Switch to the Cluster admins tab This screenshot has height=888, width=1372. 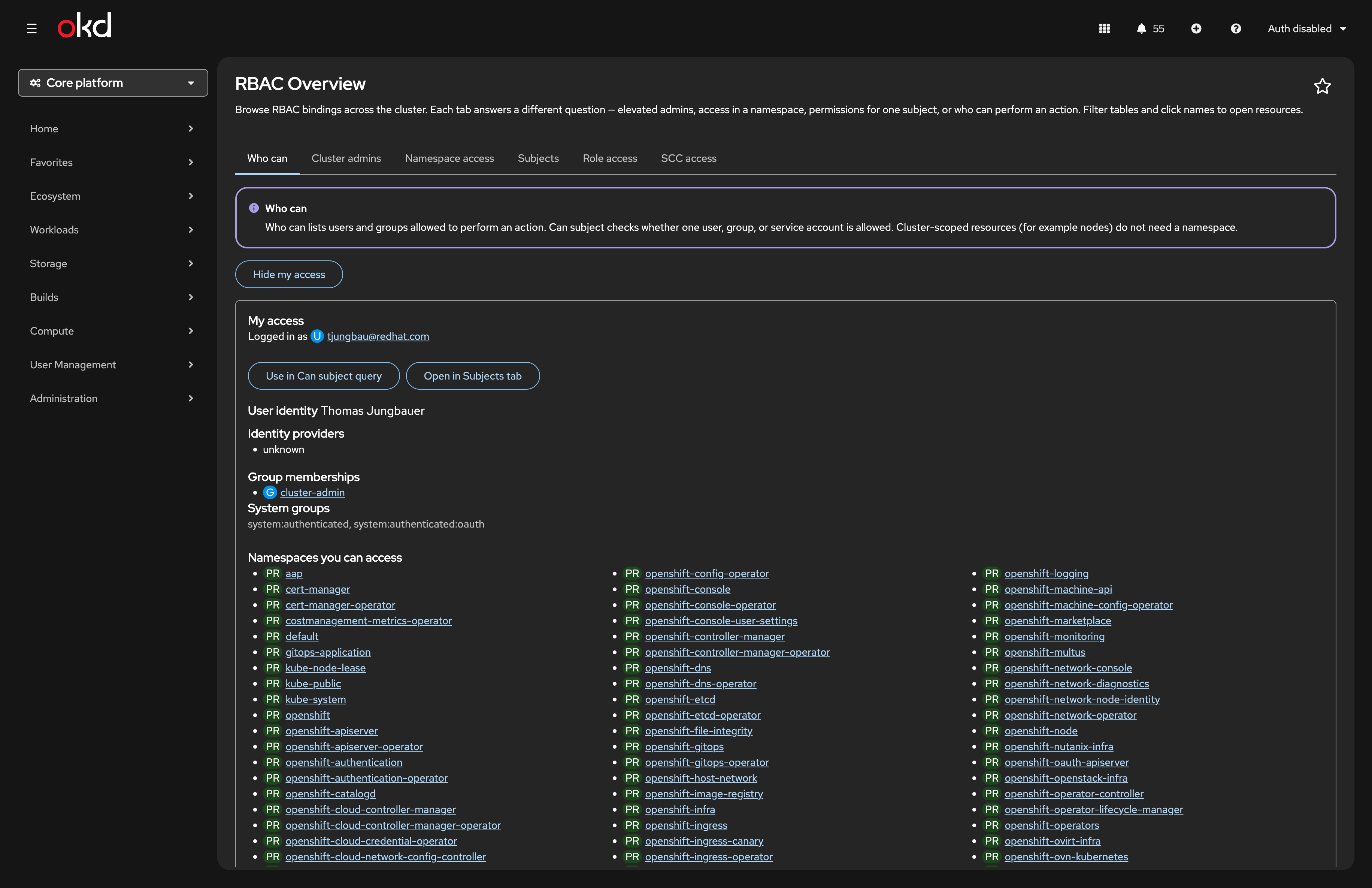click(x=346, y=158)
